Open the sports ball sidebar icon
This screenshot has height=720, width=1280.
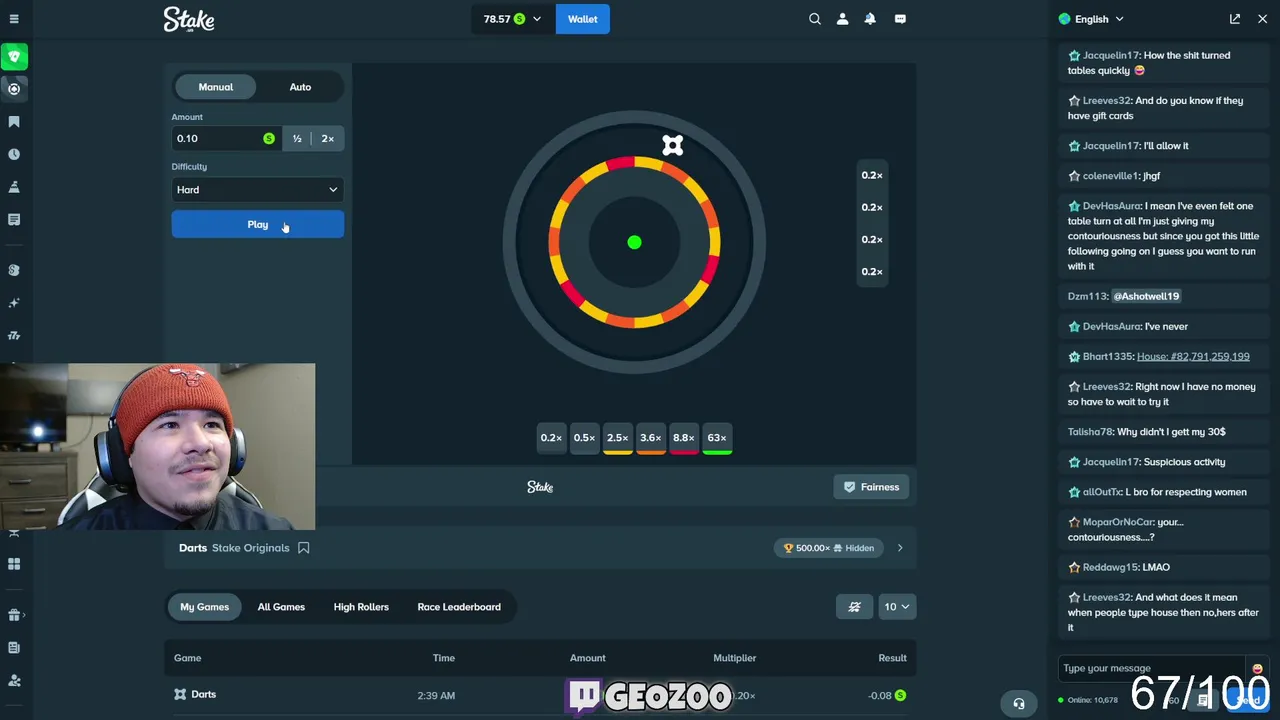pyautogui.click(x=14, y=89)
